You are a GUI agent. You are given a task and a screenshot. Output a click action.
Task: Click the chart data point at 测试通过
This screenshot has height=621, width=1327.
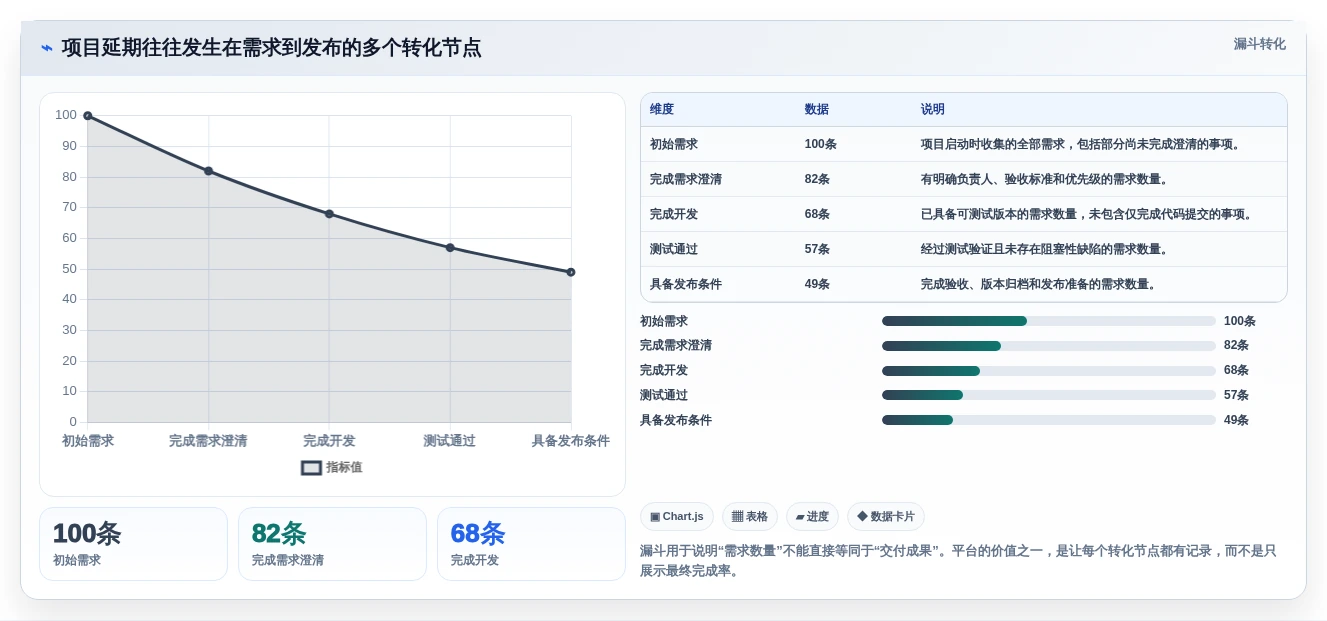[450, 248]
